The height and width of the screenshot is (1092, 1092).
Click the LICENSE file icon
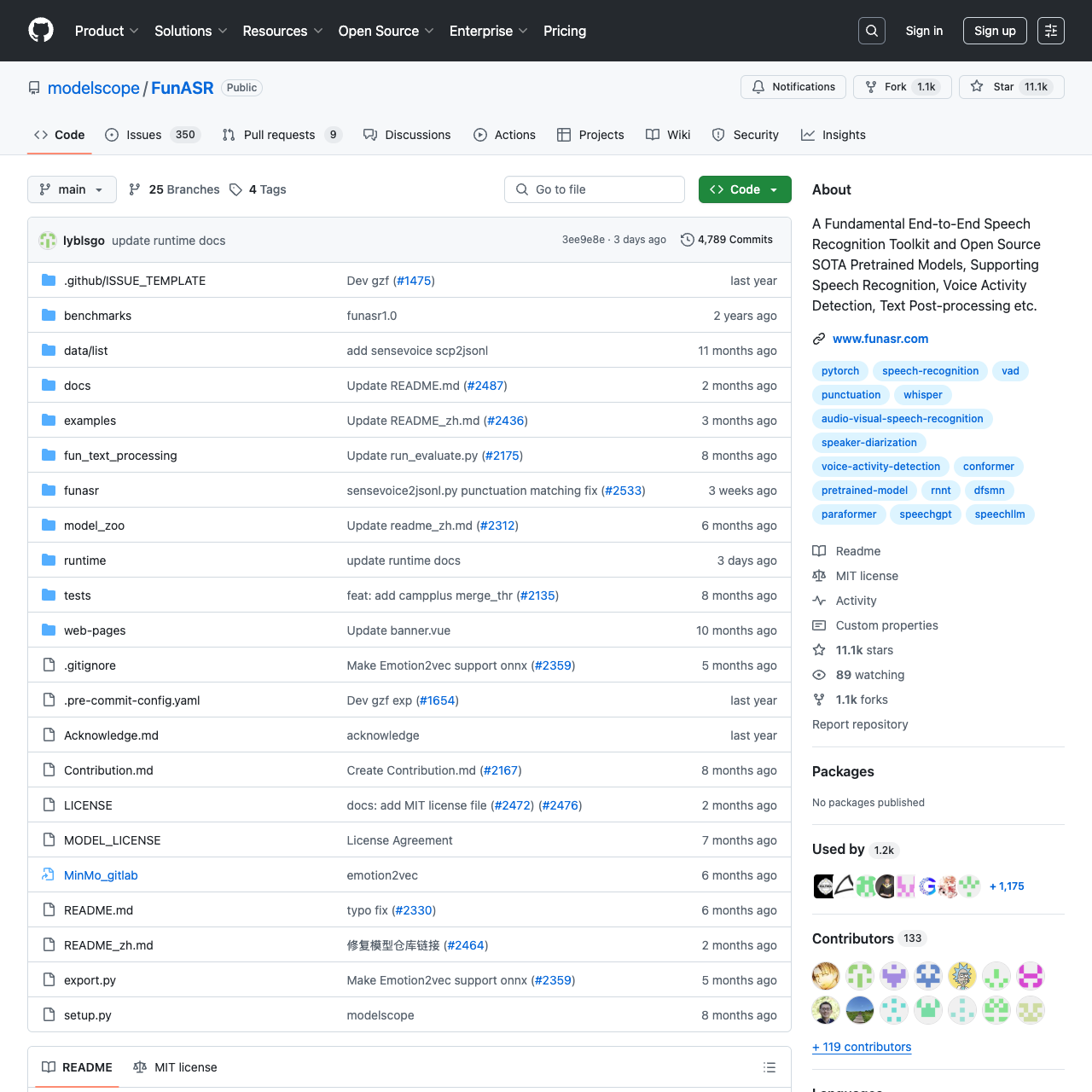[49, 805]
